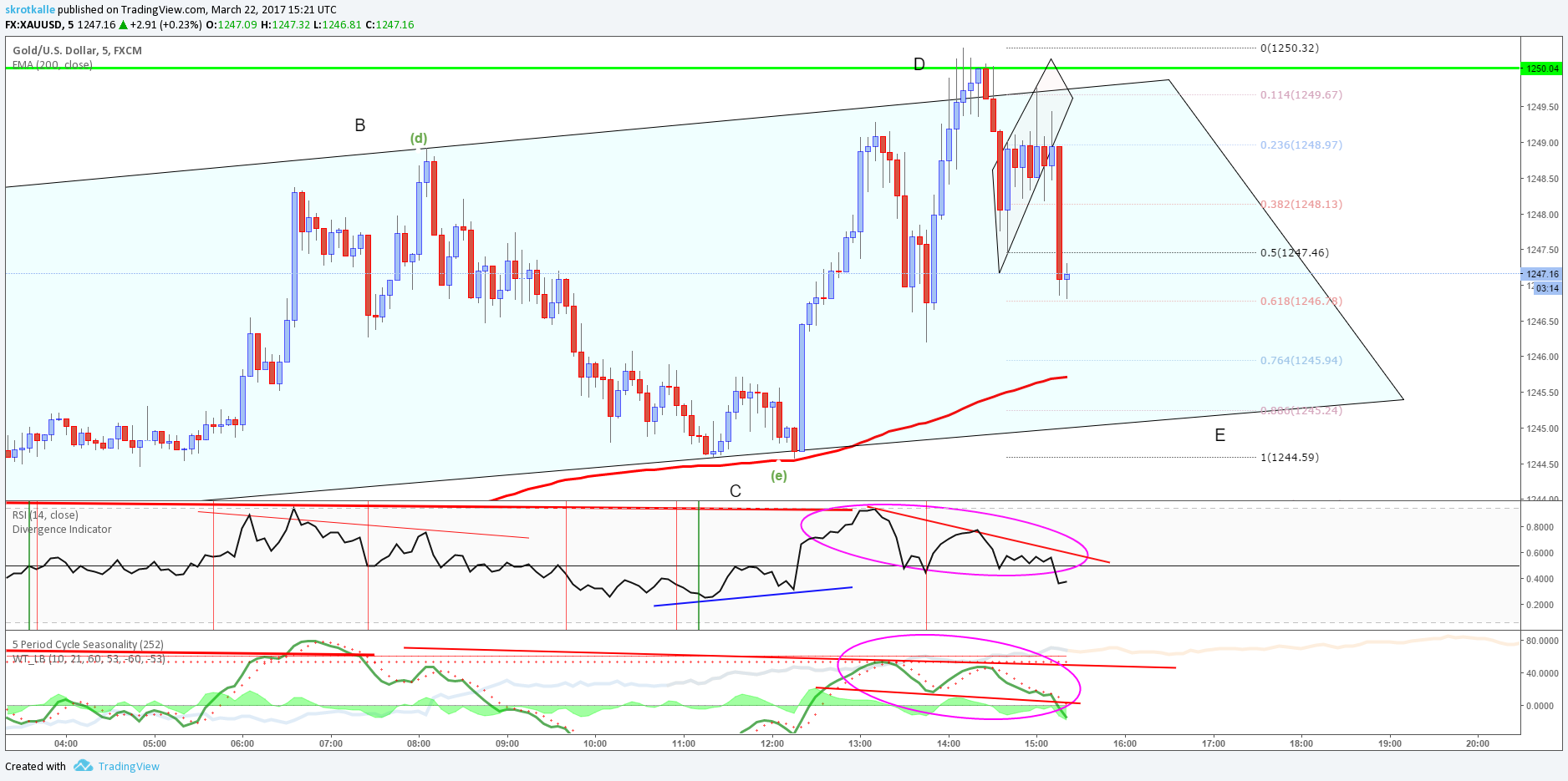1568x781 pixels.
Task: Select the EMA (200, close) indicator label
Action: point(52,64)
